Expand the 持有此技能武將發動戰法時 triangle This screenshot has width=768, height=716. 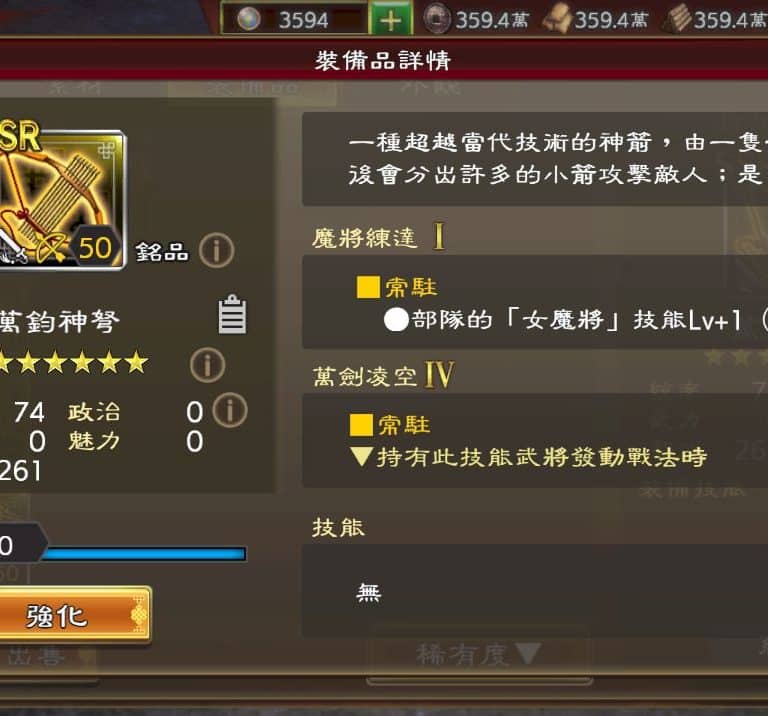pos(362,457)
